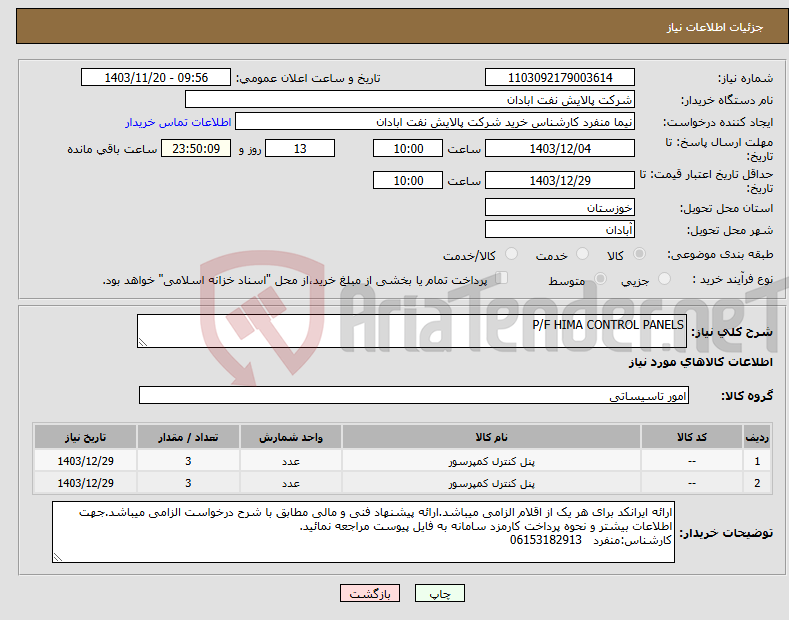Click the response deadline date 1403/12/04
Screen dimensions: 789x620
click(x=560, y=148)
